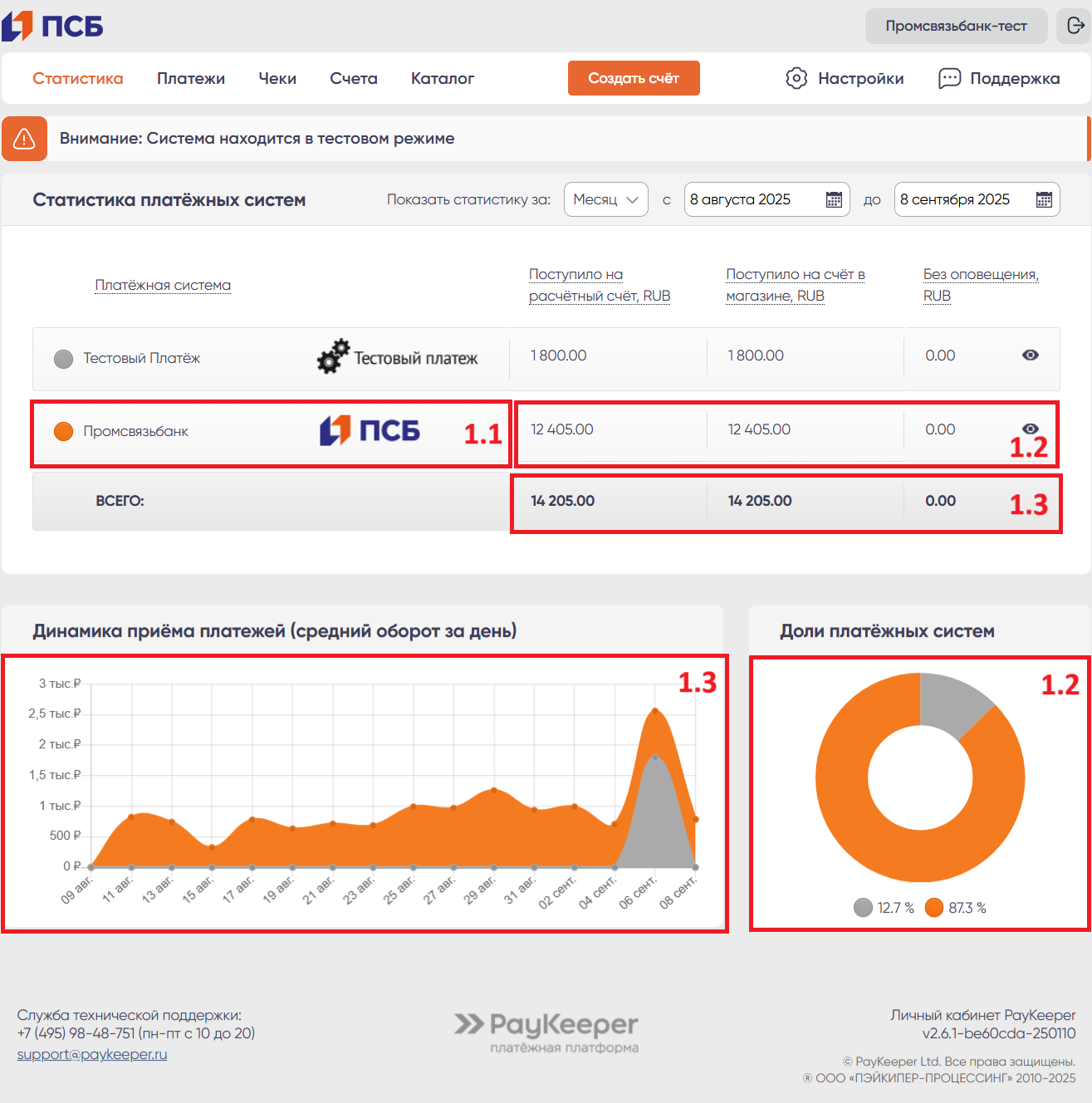Viewport: 1092px width, 1103px height.
Task: Click the Support chat bubble icon
Action: [949, 78]
